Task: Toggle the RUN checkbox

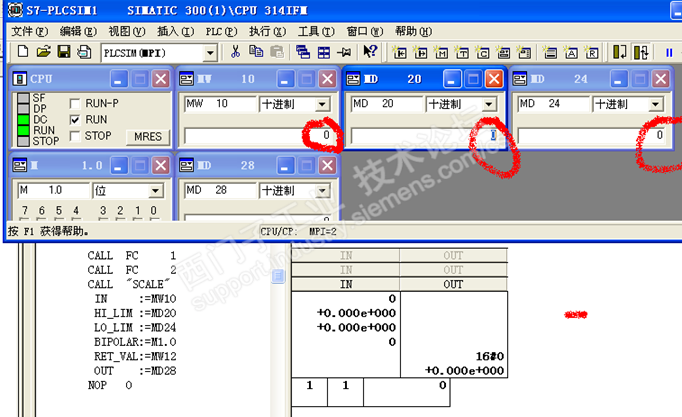Action: [x=75, y=120]
